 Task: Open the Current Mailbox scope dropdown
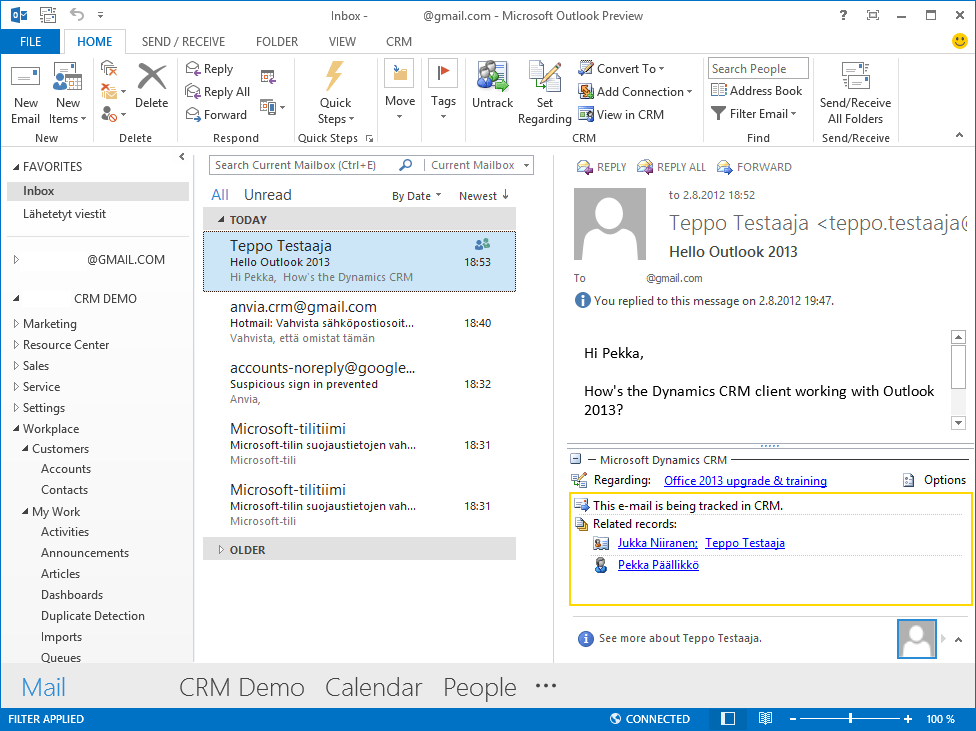coord(526,165)
